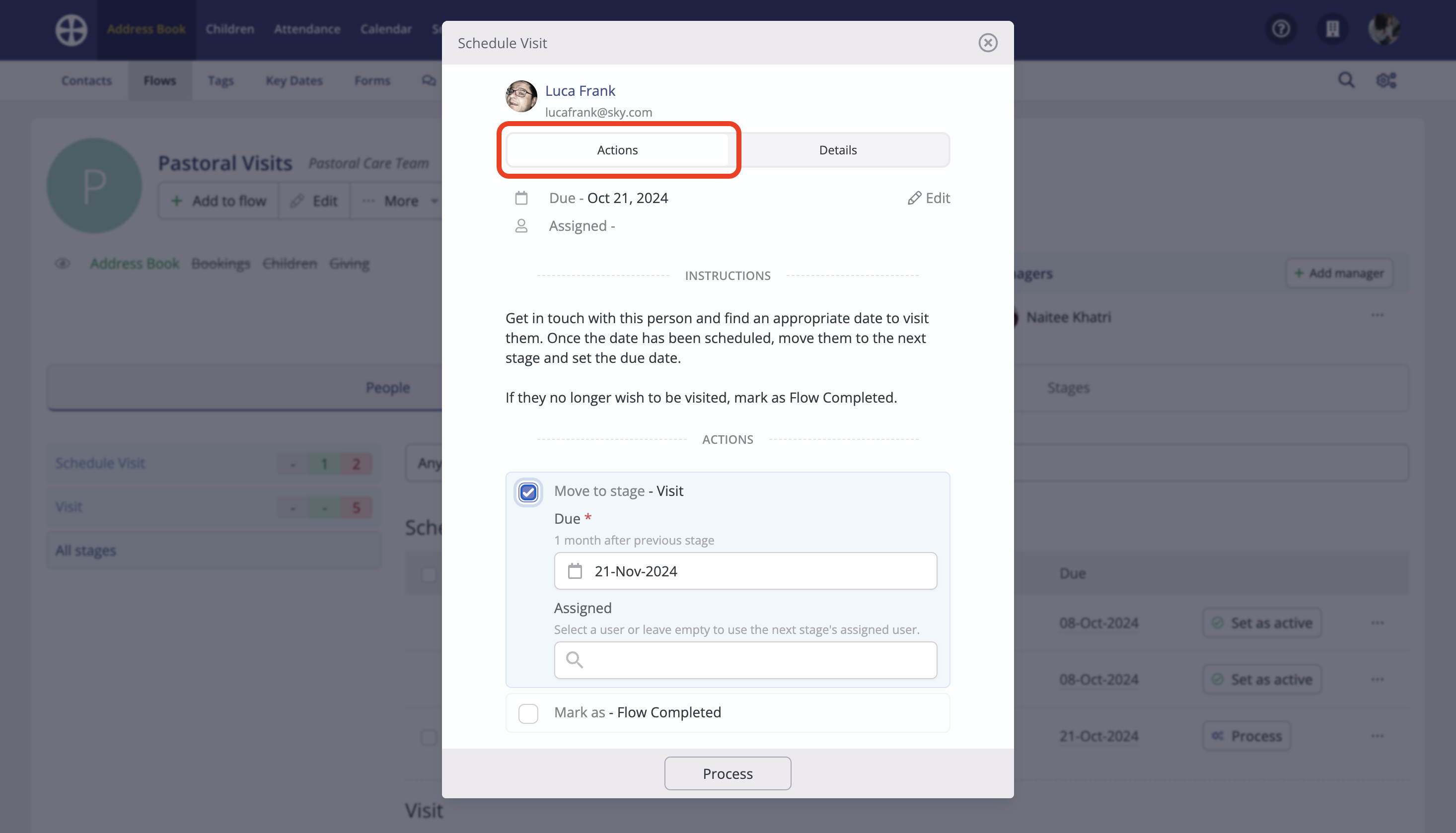This screenshot has height=833, width=1456.
Task: Click the calendar icon beside Due - Oct 21
Action: 521,198
